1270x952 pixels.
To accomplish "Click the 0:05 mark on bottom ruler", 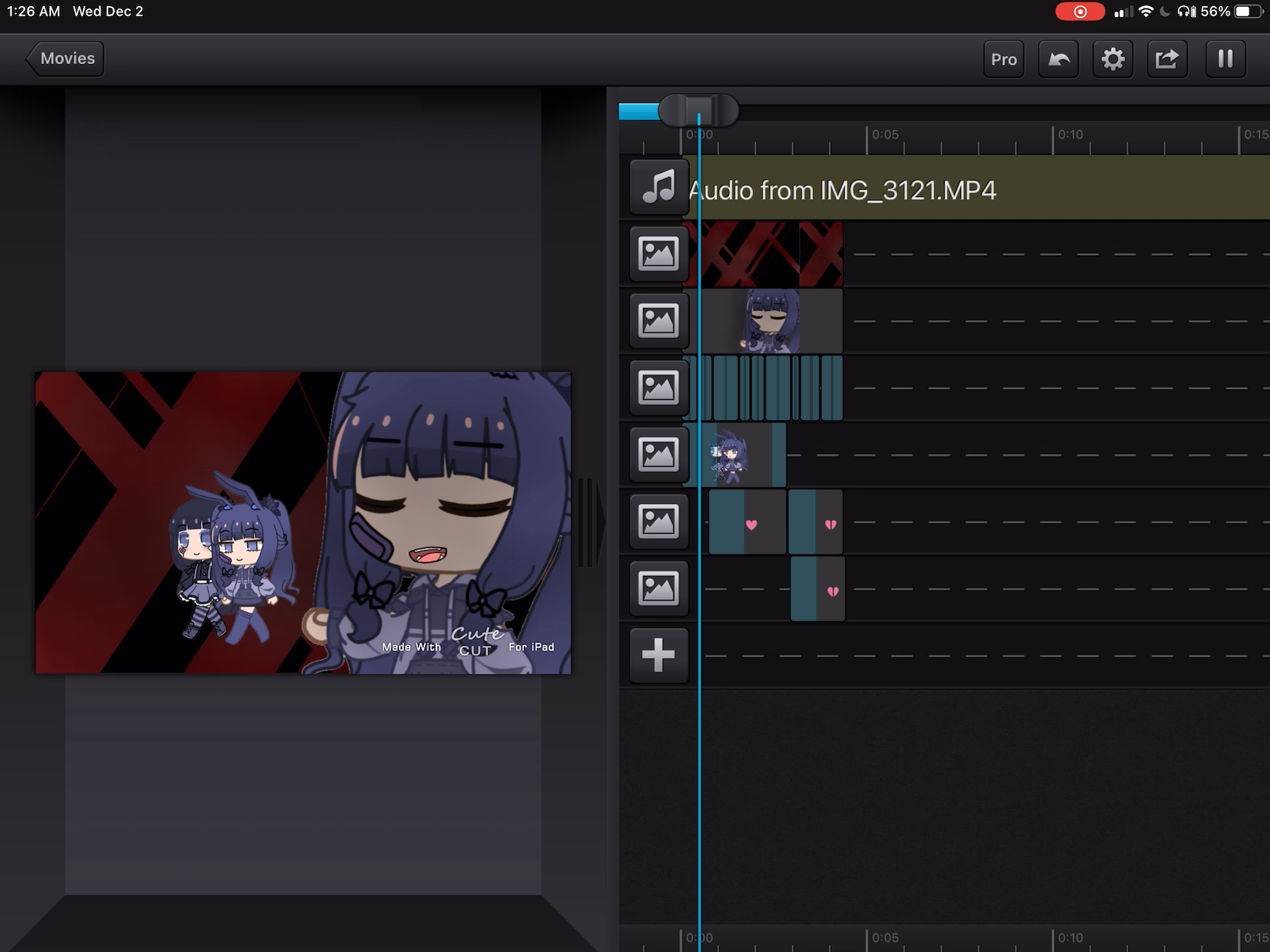I will 884,937.
